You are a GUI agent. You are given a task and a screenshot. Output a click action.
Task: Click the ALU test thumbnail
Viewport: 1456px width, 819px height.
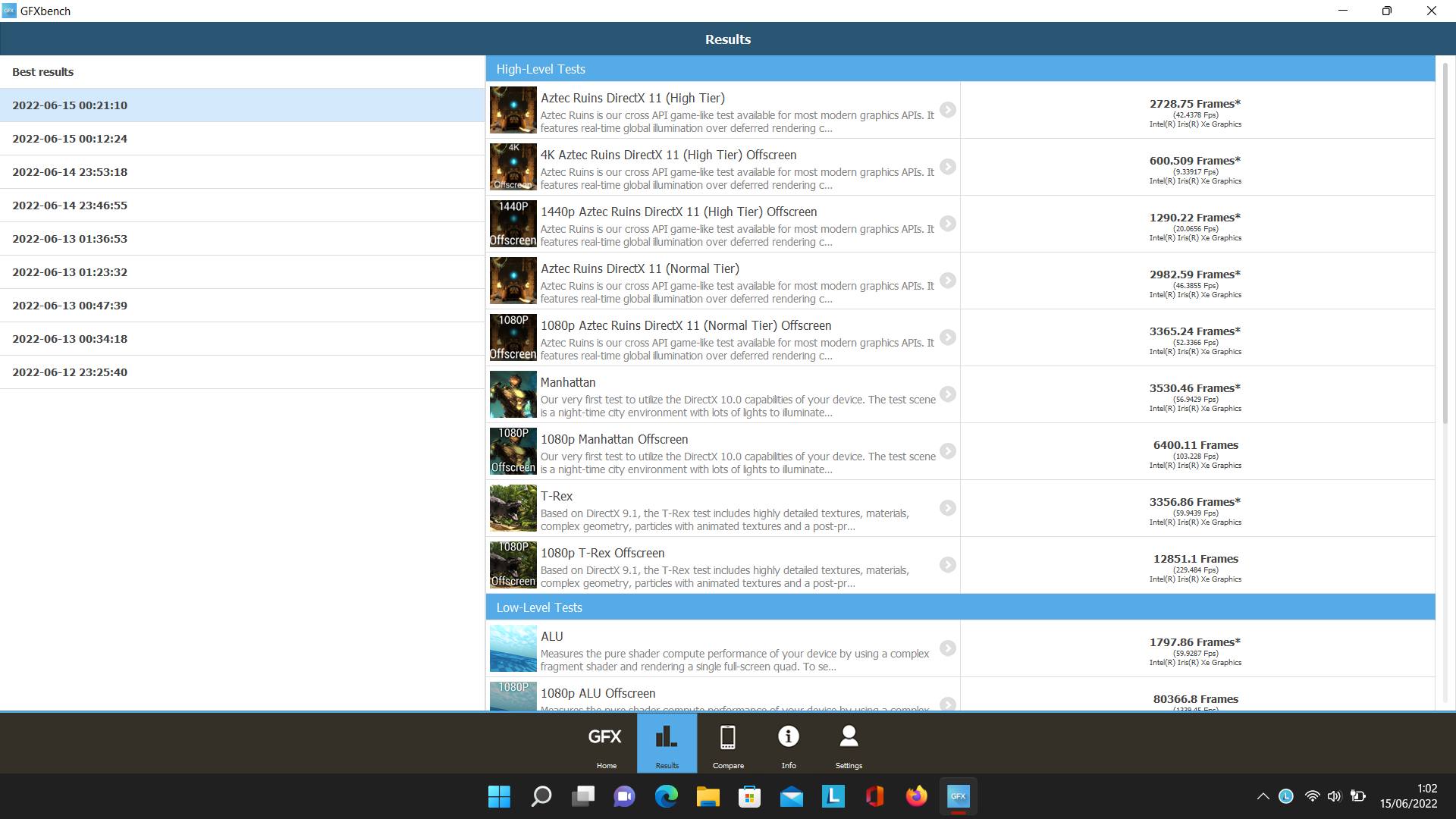coord(513,648)
